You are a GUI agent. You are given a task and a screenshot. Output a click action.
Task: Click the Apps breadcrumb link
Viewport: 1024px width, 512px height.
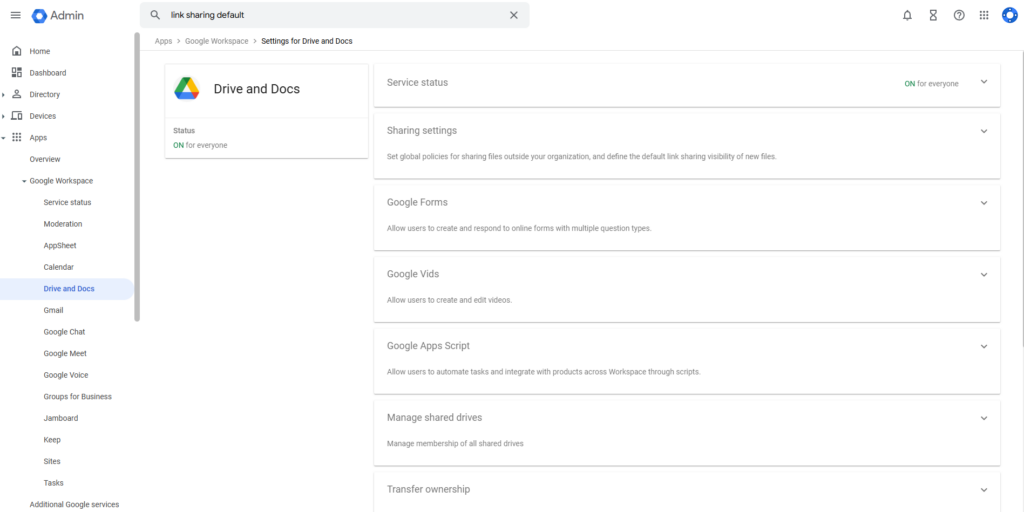pyautogui.click(x=163, y=41)
